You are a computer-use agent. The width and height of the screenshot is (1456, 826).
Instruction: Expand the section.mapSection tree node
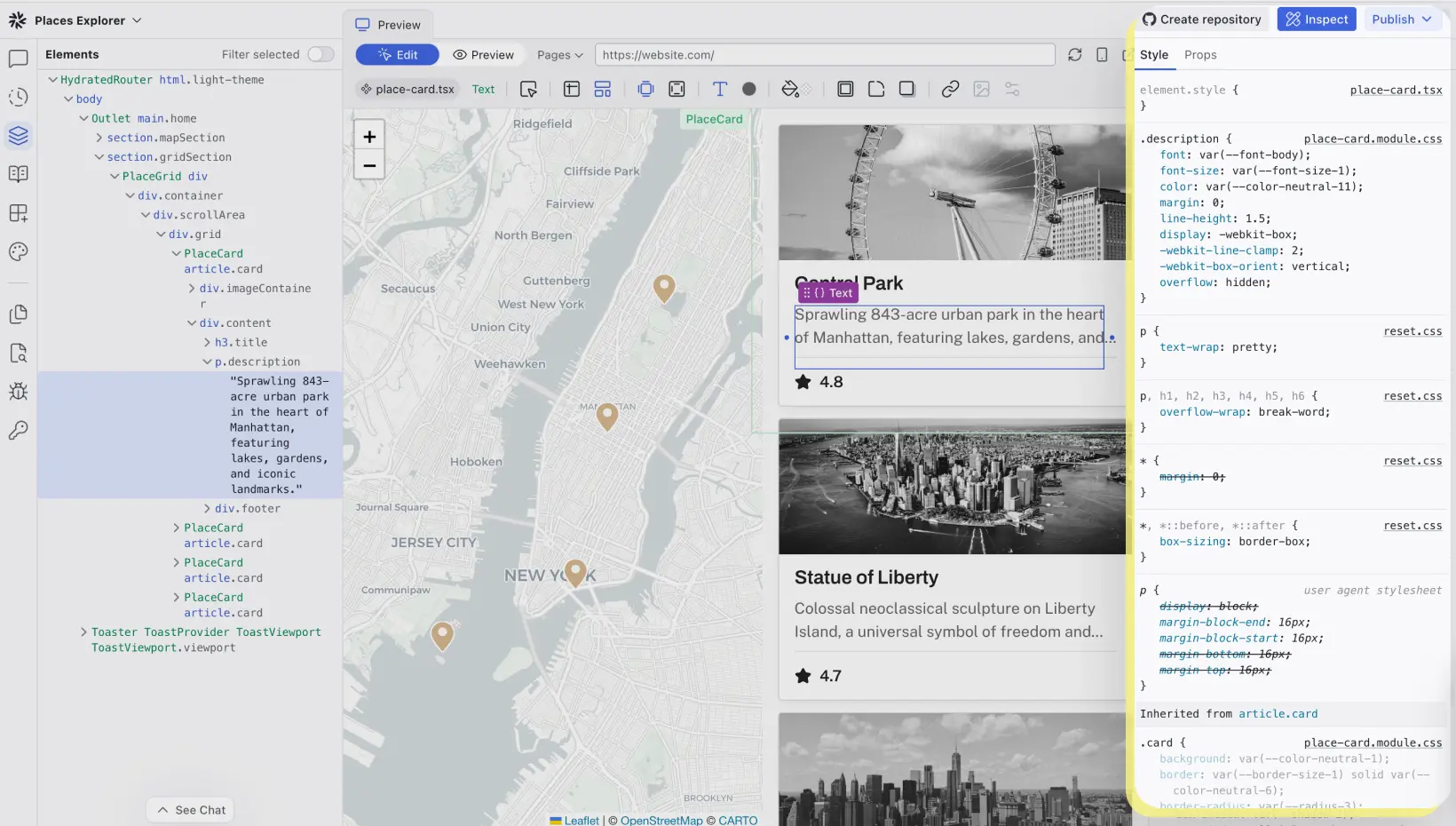click(x=99, y=138)
